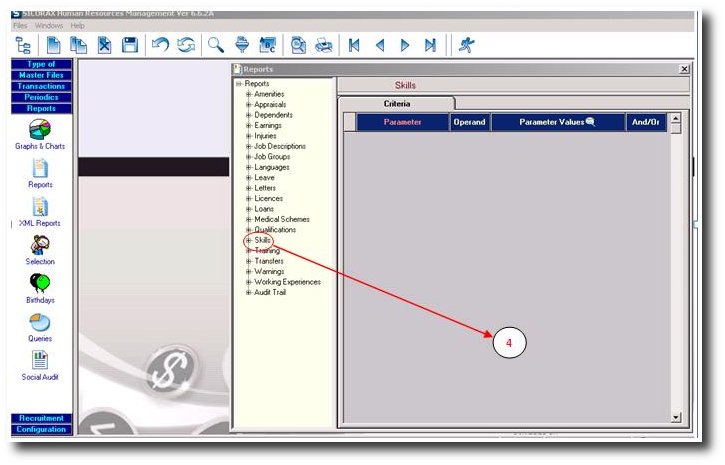Screen dimensions: 725x465
Task: Go to the first record arrow
Action: click(354, 45)
